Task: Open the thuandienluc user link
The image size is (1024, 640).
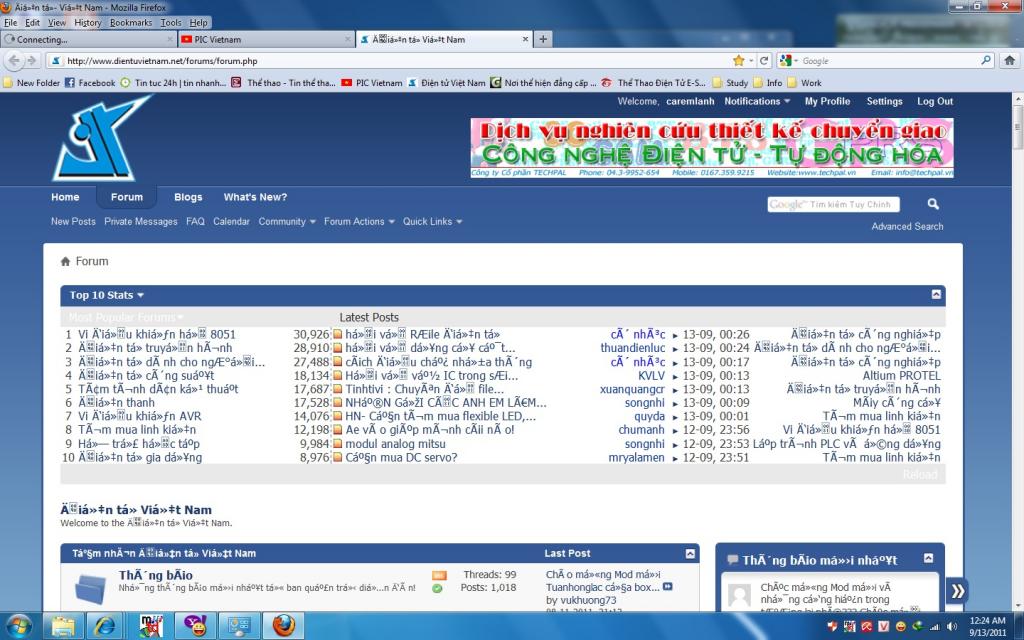Action: (x=633, y=348)
